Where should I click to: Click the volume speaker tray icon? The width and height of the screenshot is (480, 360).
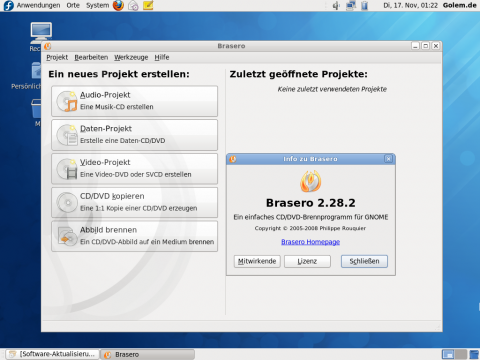[x=336, y=5]
